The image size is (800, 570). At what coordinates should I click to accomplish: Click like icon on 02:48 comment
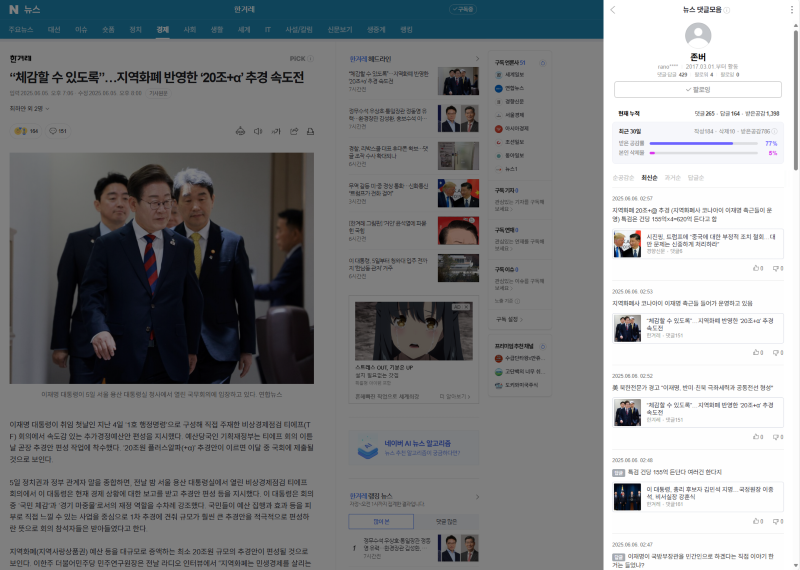click(x=758, y=522)
